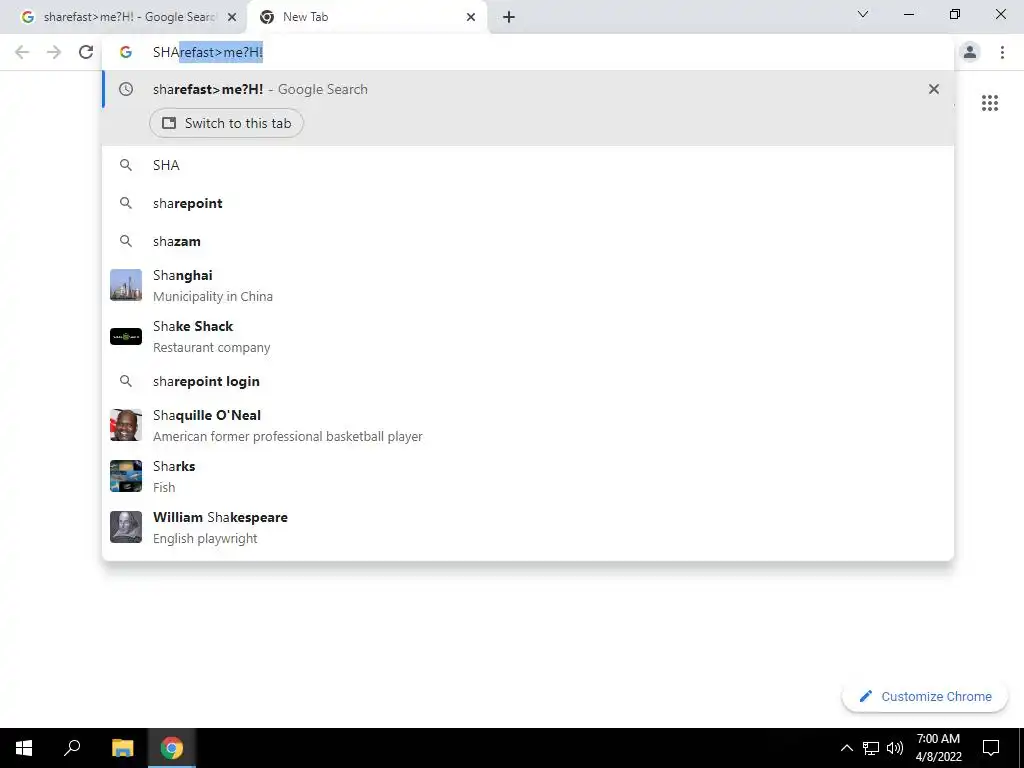
Task: Click the back navigation arrow
Action: [x=22, y=52]
